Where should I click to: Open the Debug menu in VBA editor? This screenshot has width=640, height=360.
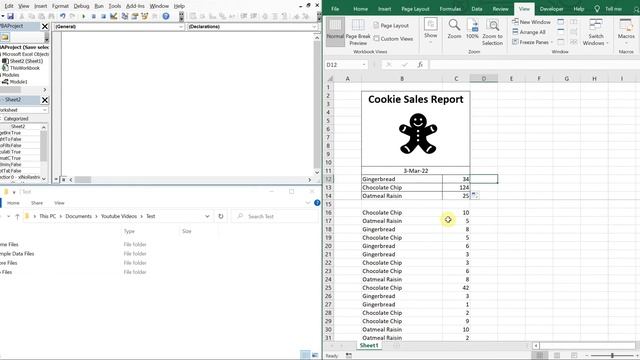click(81, 6)
